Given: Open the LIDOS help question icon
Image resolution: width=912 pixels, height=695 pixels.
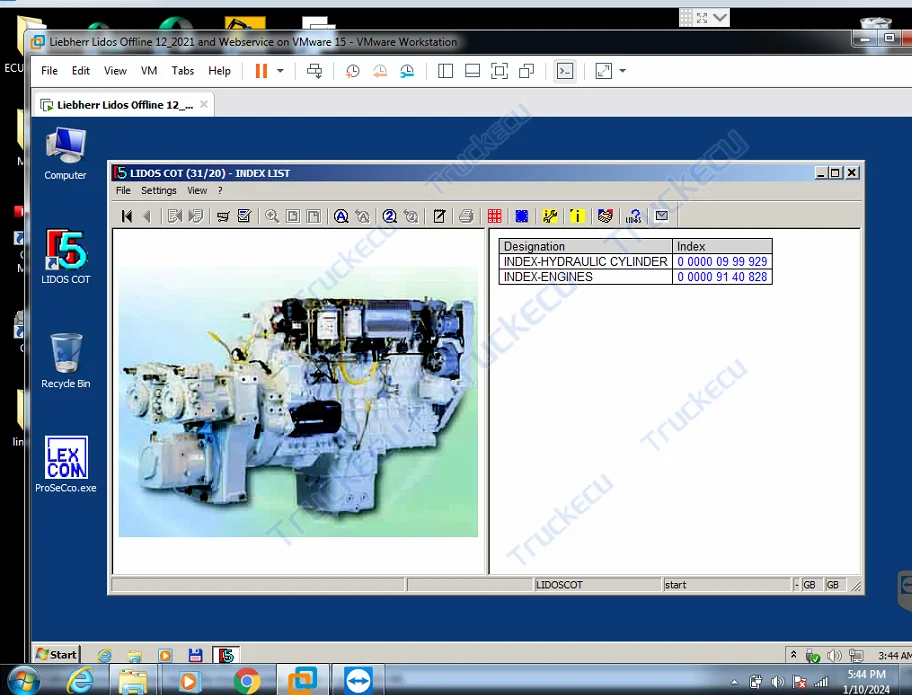Looking at the screenshot, I should click(633, 216).
